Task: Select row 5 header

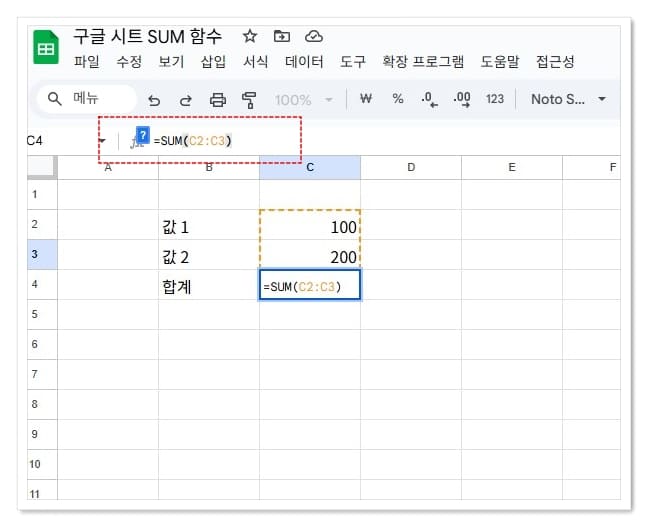Action: point(42,314)
